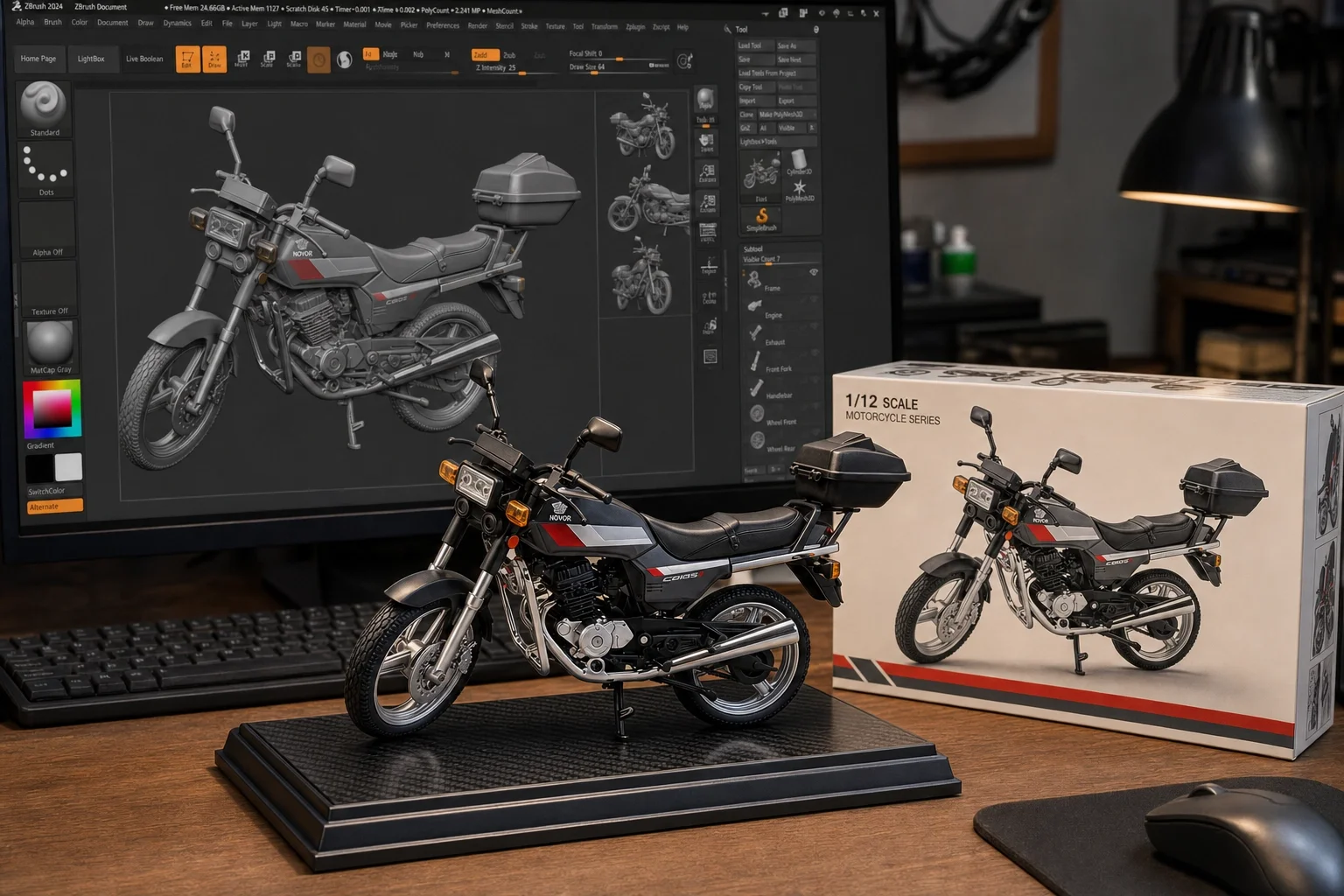Select the Exhaust subtool
Image resolution: width=1344 pixels, height=896 pixels.
781,334
